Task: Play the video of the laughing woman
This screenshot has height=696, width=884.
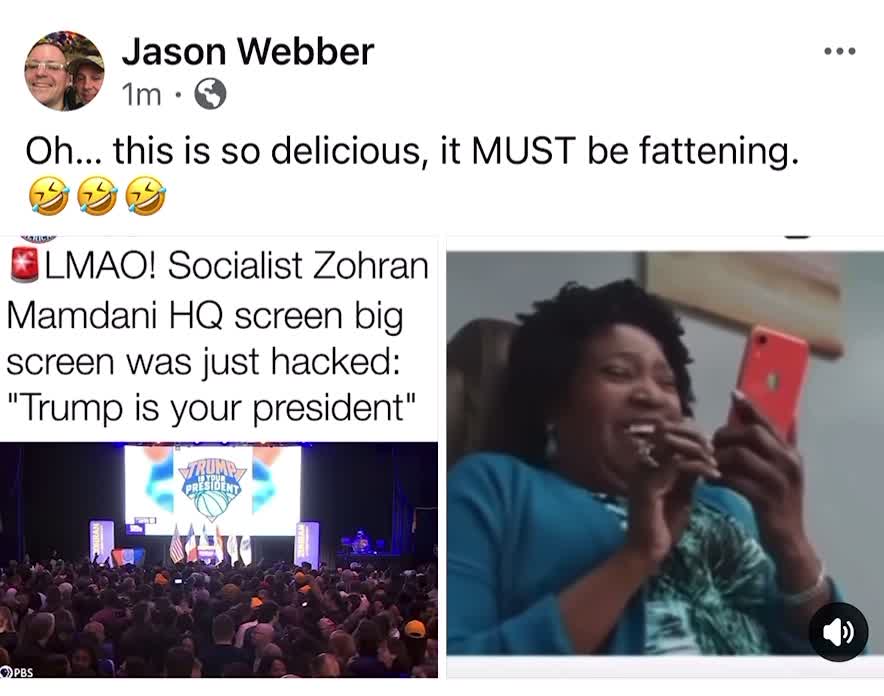Action: click(665, 454)
